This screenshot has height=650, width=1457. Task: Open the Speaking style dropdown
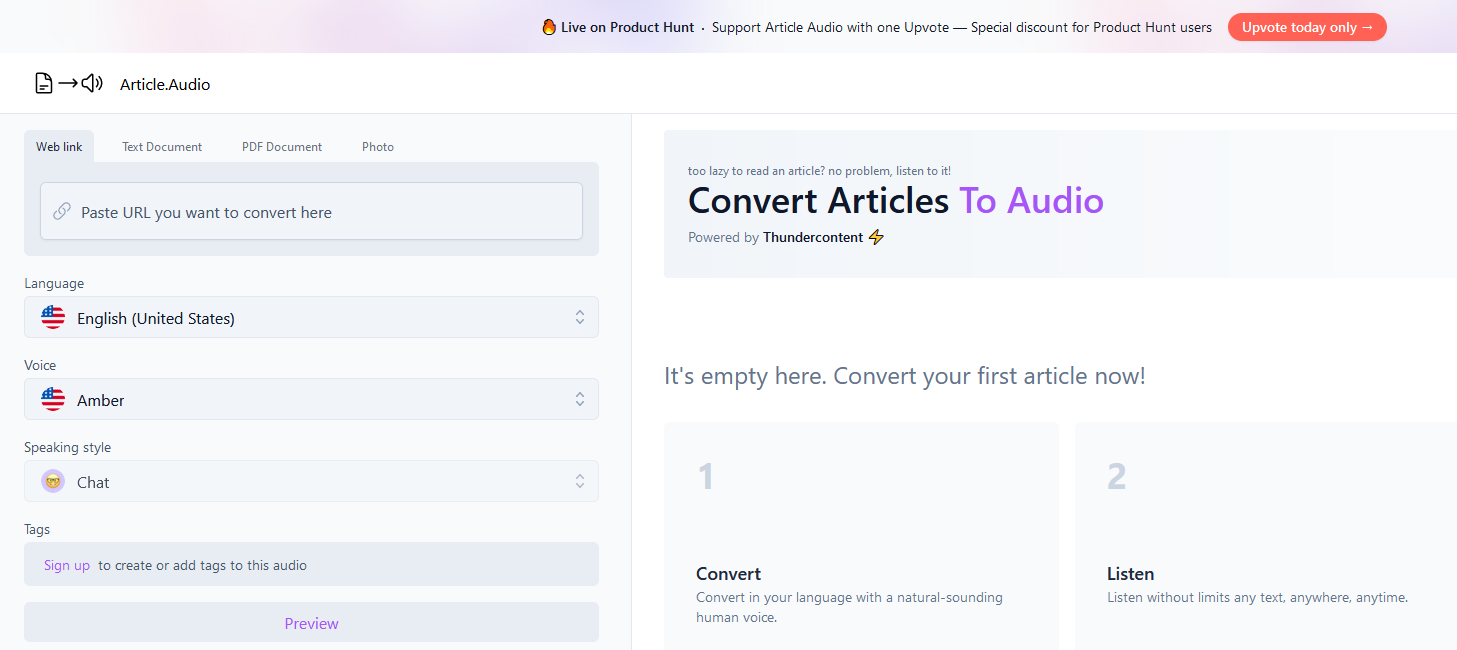[311, 481]
